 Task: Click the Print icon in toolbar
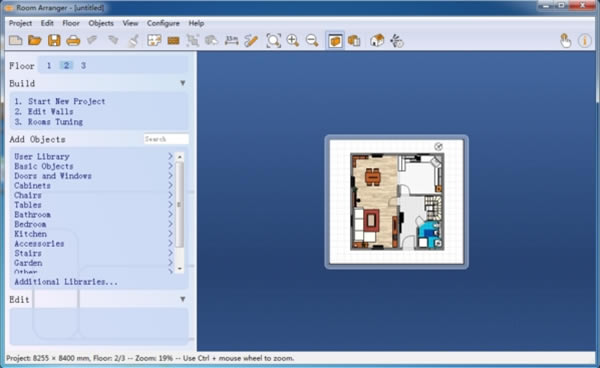(73, 40)
